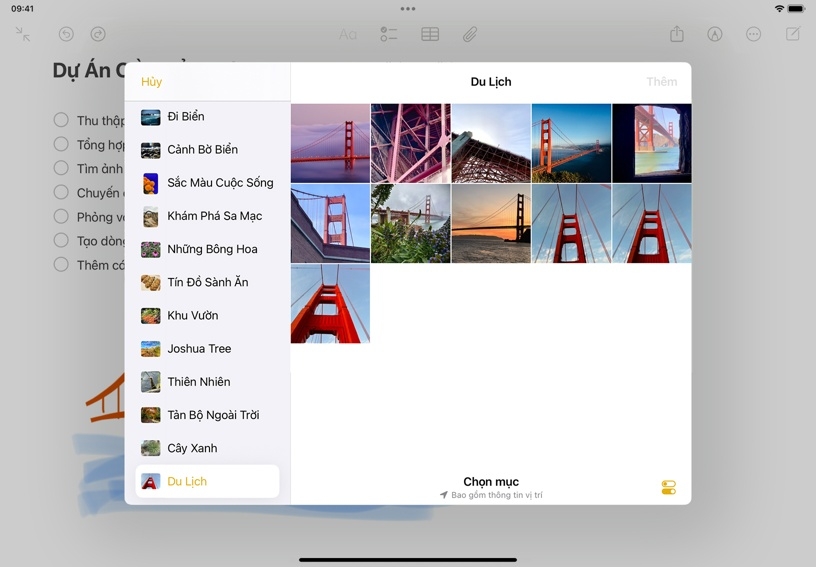Screen dimensions: 816x567
Task: Choose the "Khám Phá Sa Mạc" album
Action: (214, 216)
